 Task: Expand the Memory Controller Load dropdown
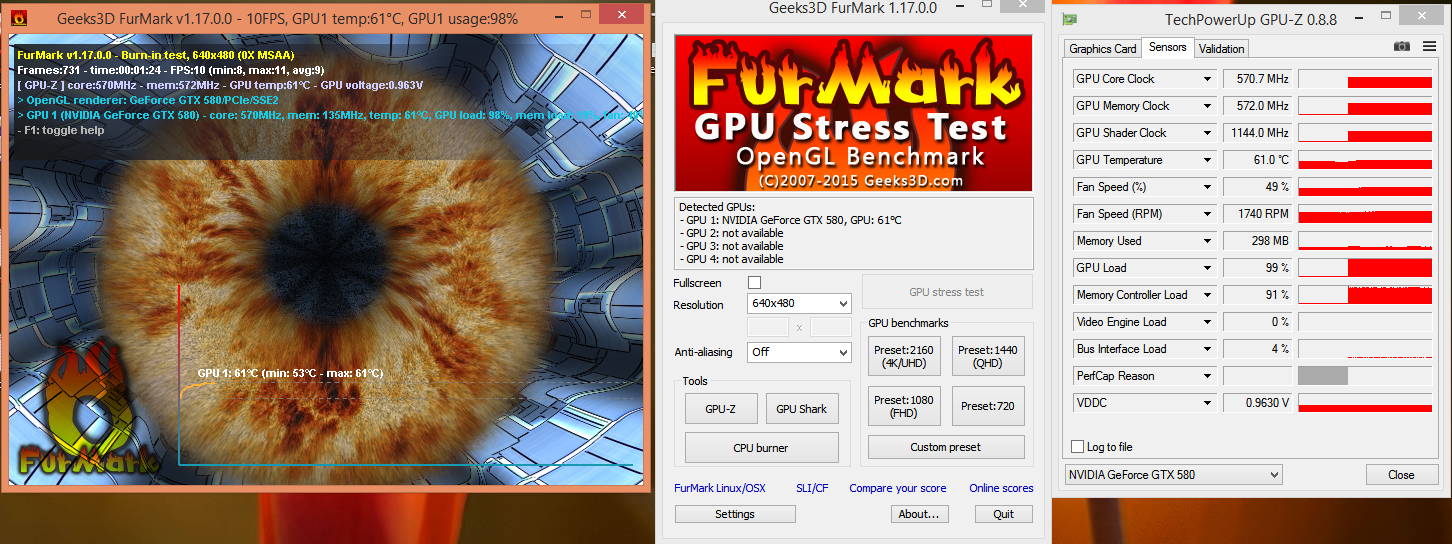(x=1207, y=295)
